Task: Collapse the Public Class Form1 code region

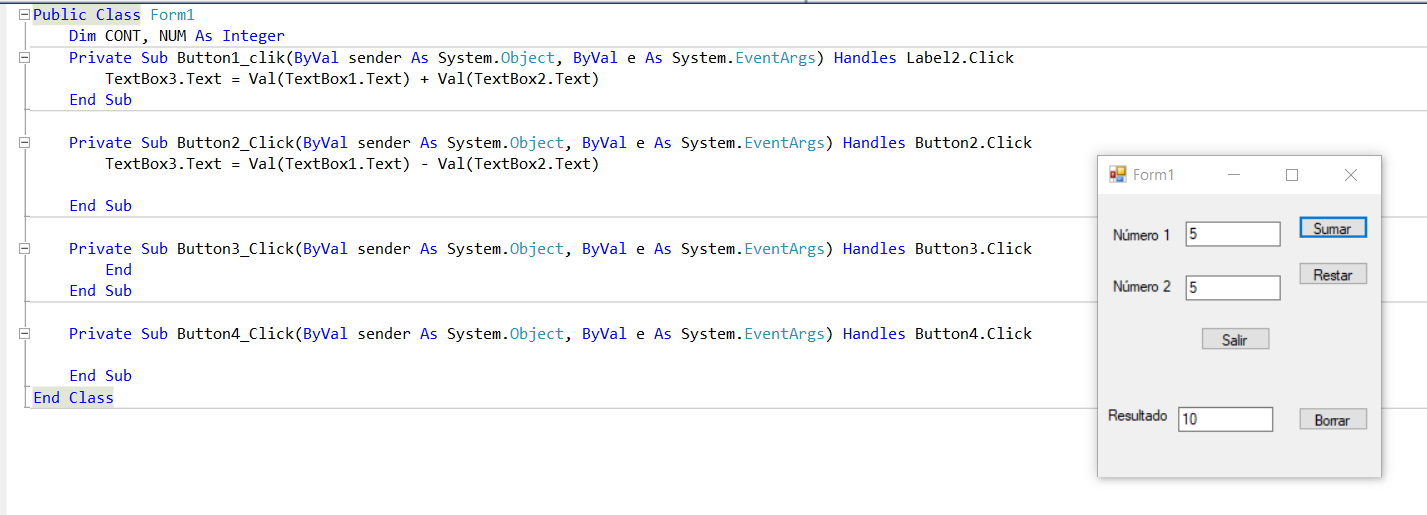Action: pos(25,16)
